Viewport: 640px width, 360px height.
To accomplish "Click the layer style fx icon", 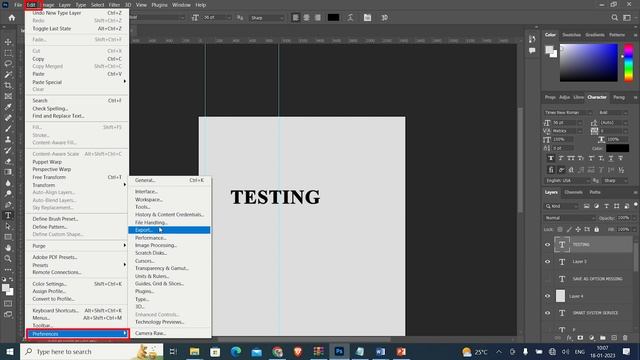I will (x=569, y=338).
